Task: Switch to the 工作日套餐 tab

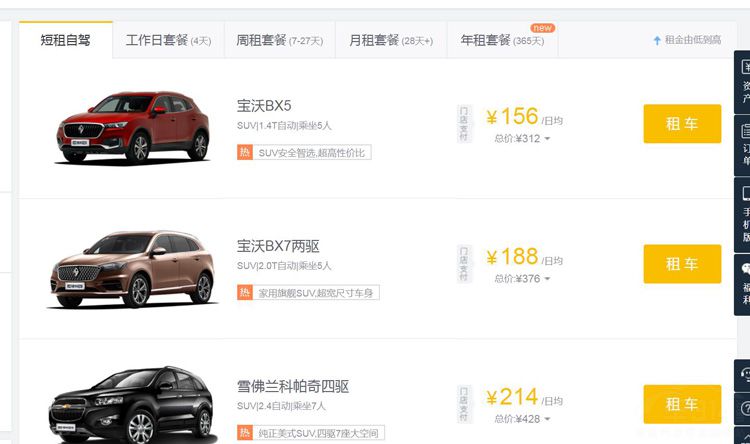Action: (168, 41)
